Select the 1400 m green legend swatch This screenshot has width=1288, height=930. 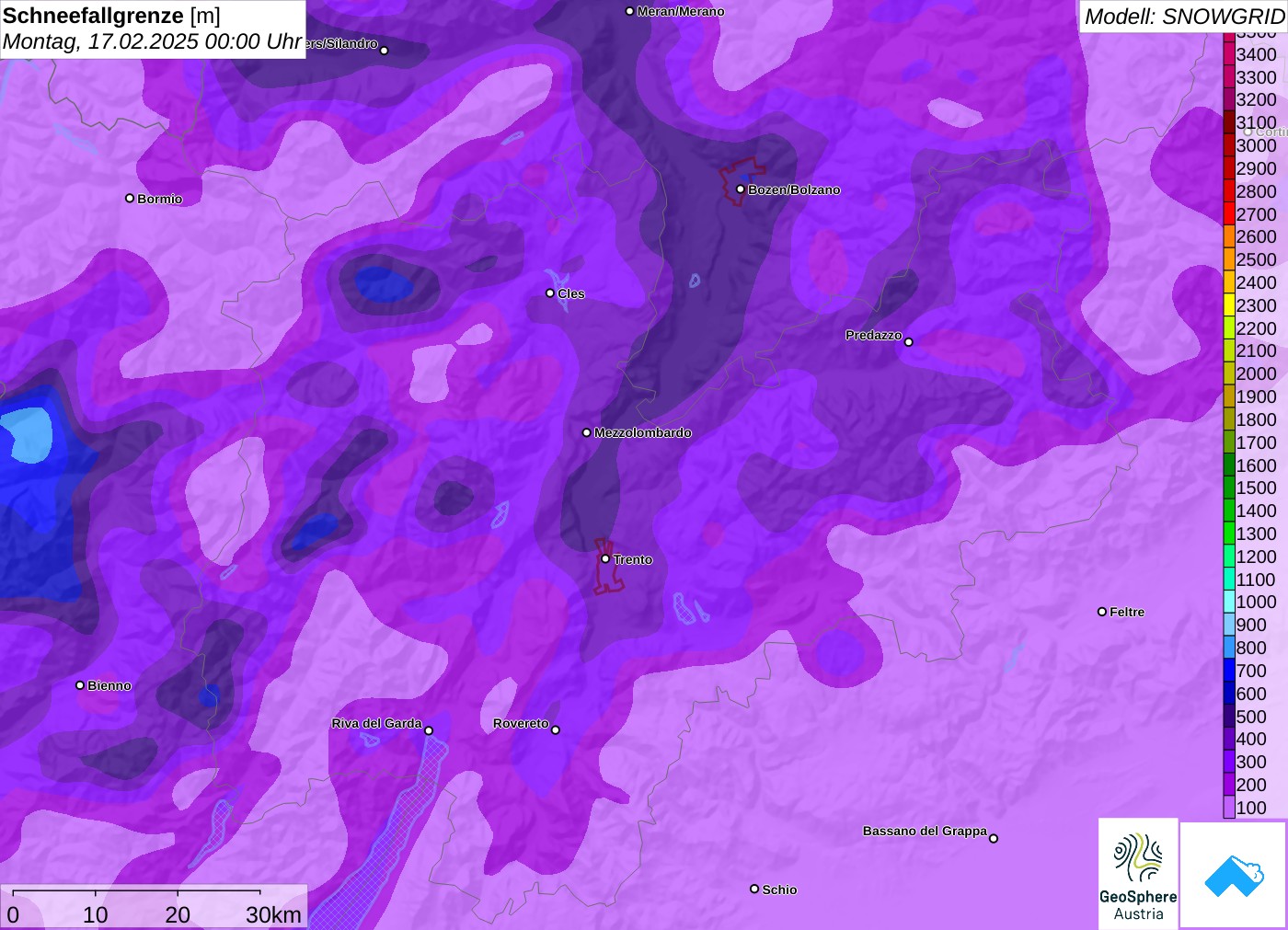(x=1229, y=511)
